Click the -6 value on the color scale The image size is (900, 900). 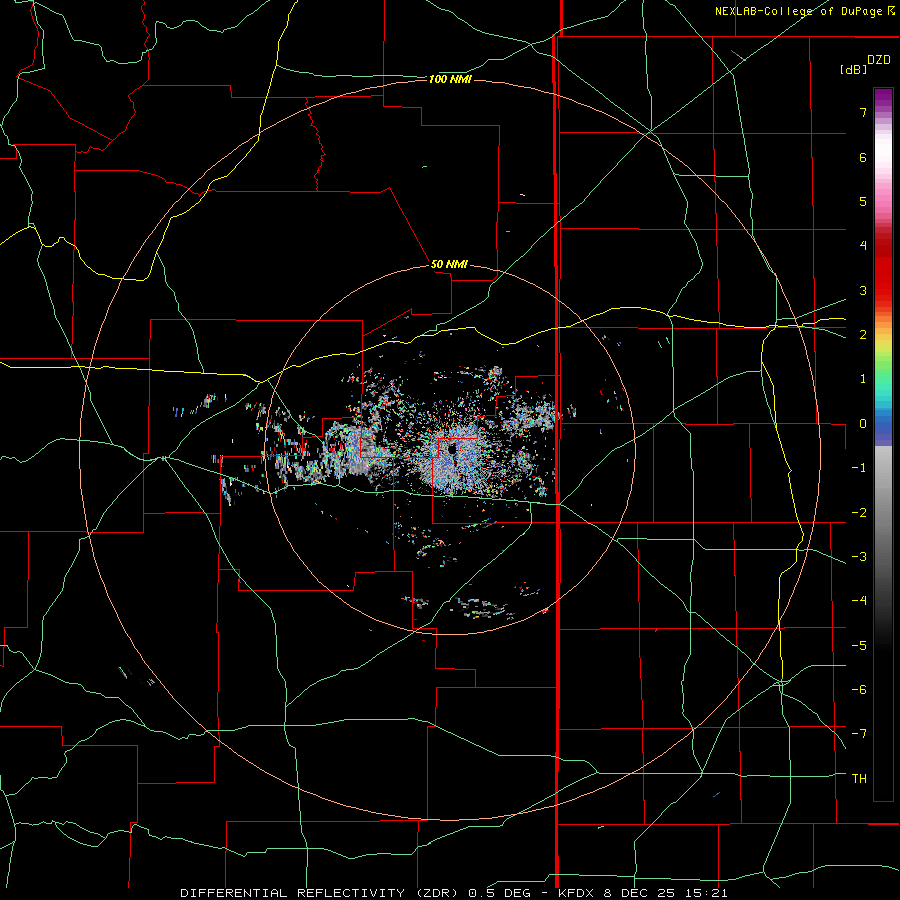click(859, 690)
